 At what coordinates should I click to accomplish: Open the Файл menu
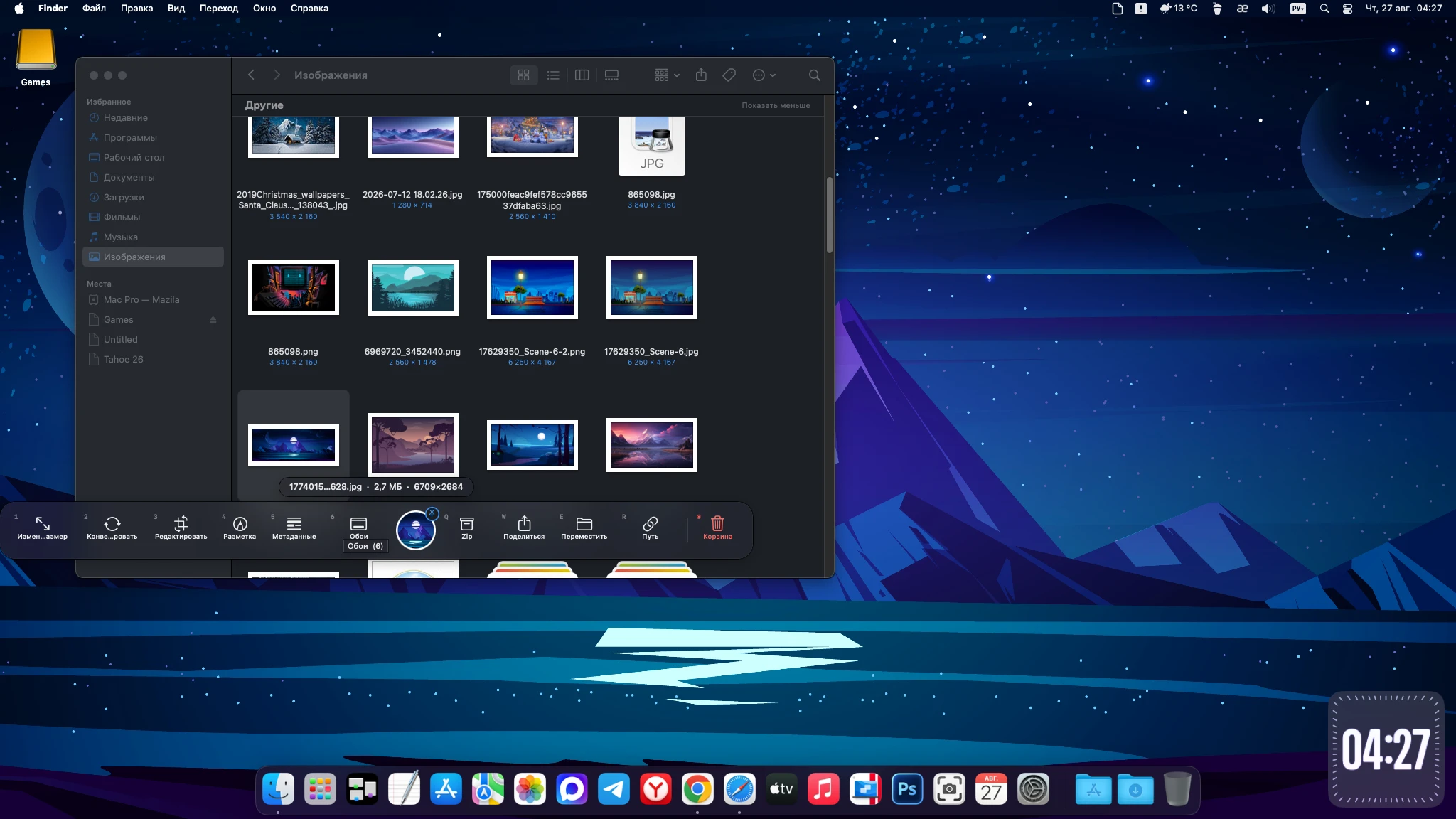point(94,9)
